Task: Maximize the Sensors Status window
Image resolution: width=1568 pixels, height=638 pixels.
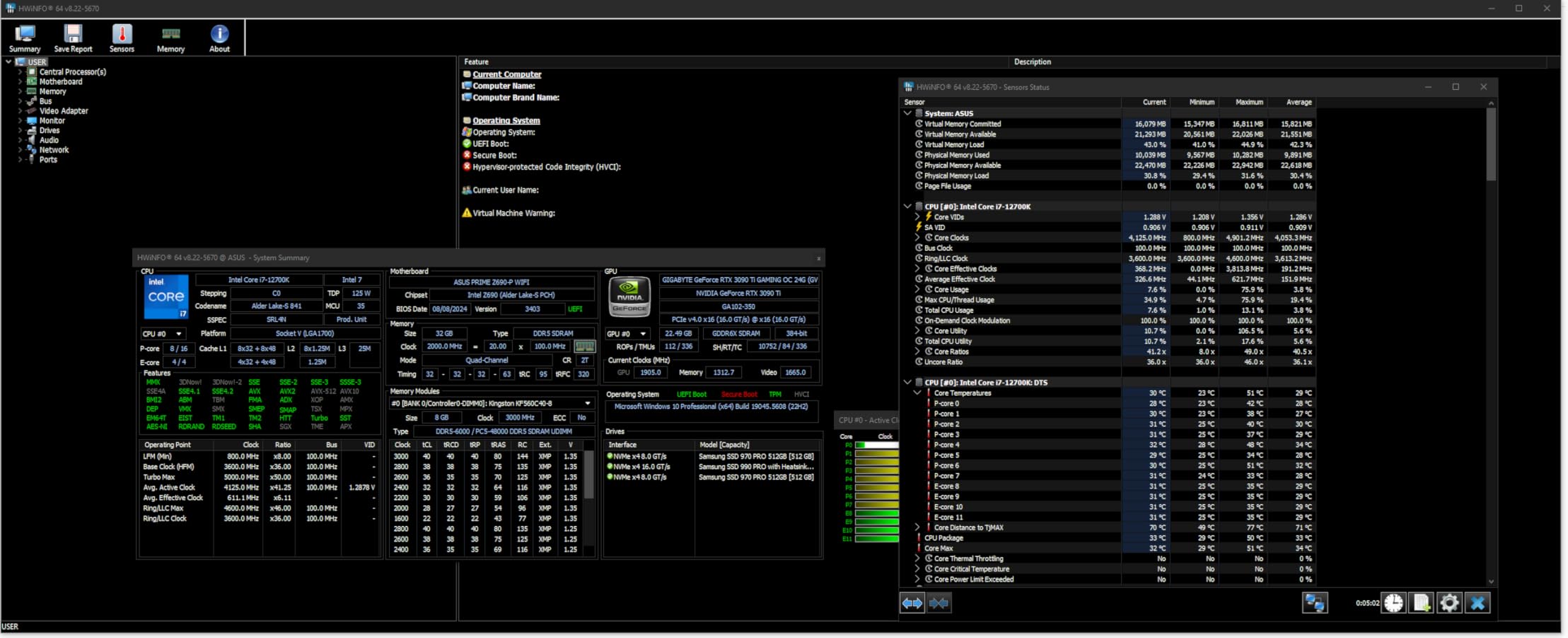Action: point(1456,87)
